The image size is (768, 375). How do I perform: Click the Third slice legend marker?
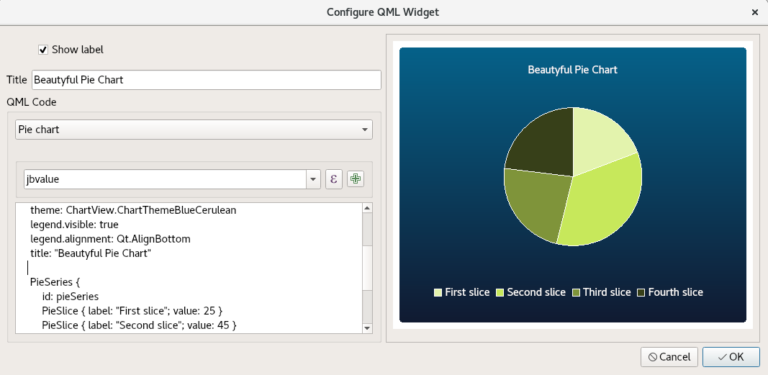coord(576,293)
